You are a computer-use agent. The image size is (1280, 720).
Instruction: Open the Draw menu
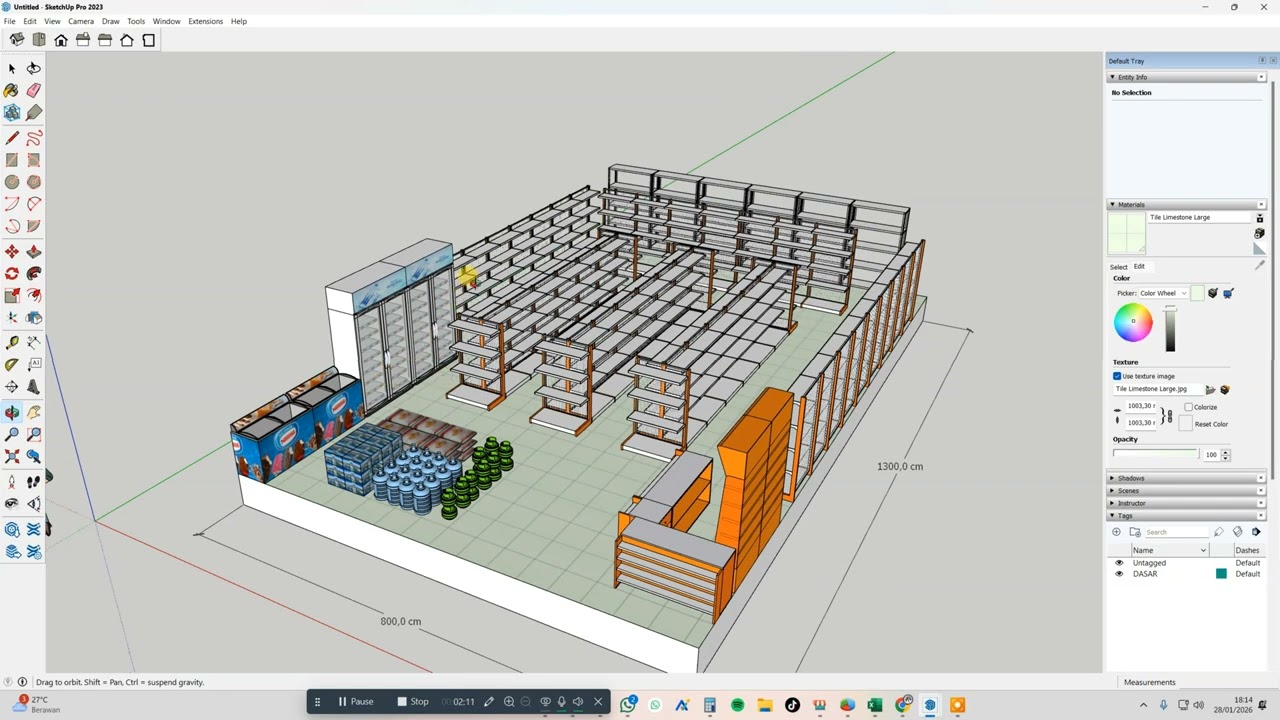pos(110,21)
